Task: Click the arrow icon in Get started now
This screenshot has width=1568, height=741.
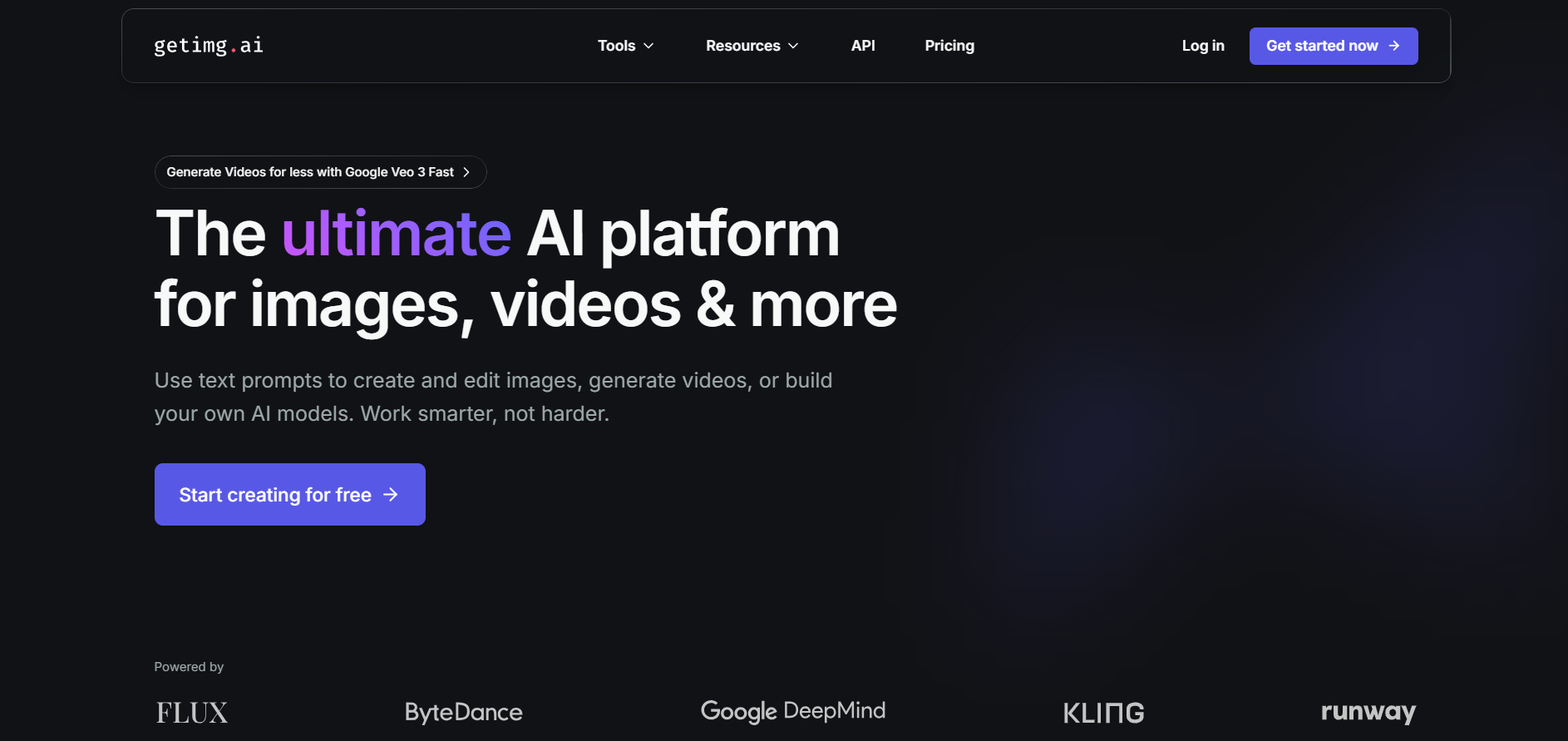Action: click(x=1394, y=46)
